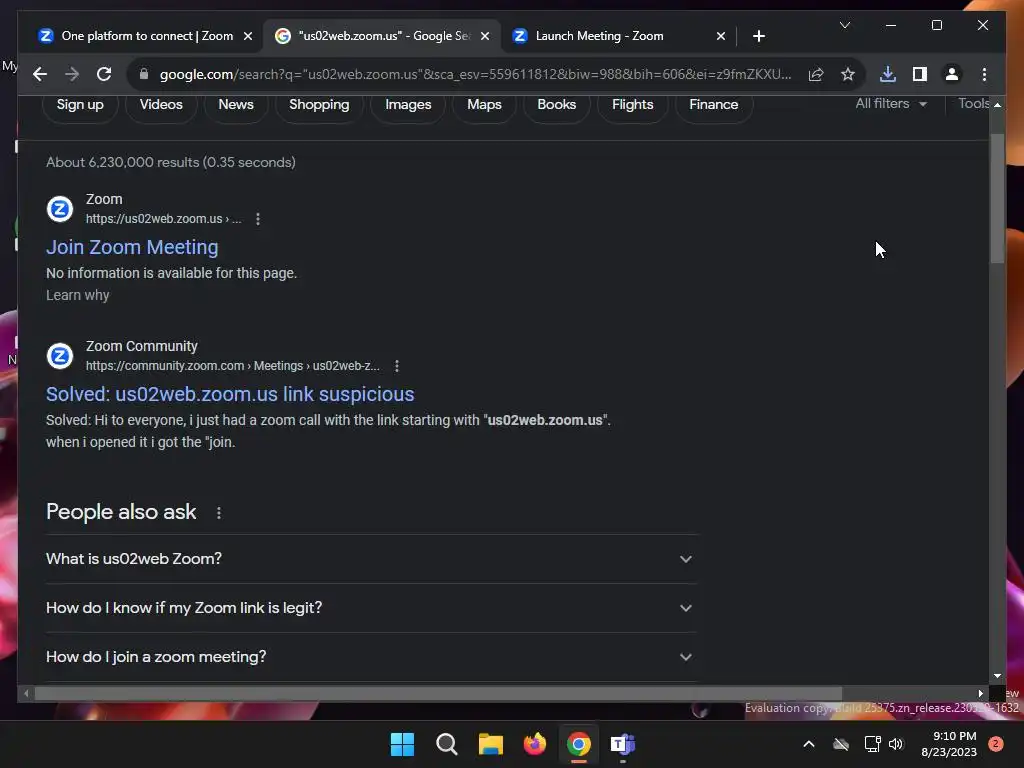The image size is (1024, 768).
Task: Click the community.zoom.com breadcrumb URL
Action: [232, 366]
